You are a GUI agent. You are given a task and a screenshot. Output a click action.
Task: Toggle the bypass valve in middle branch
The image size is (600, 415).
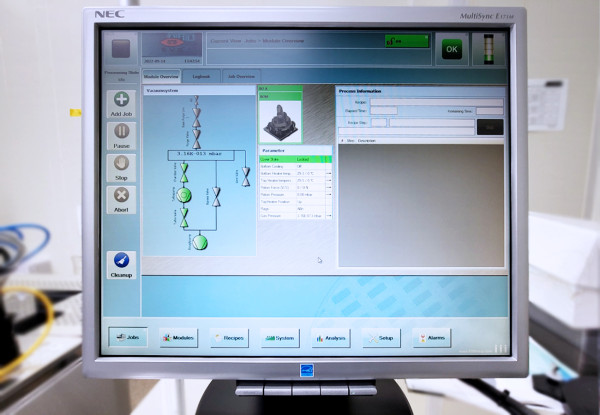pos(214,194)
